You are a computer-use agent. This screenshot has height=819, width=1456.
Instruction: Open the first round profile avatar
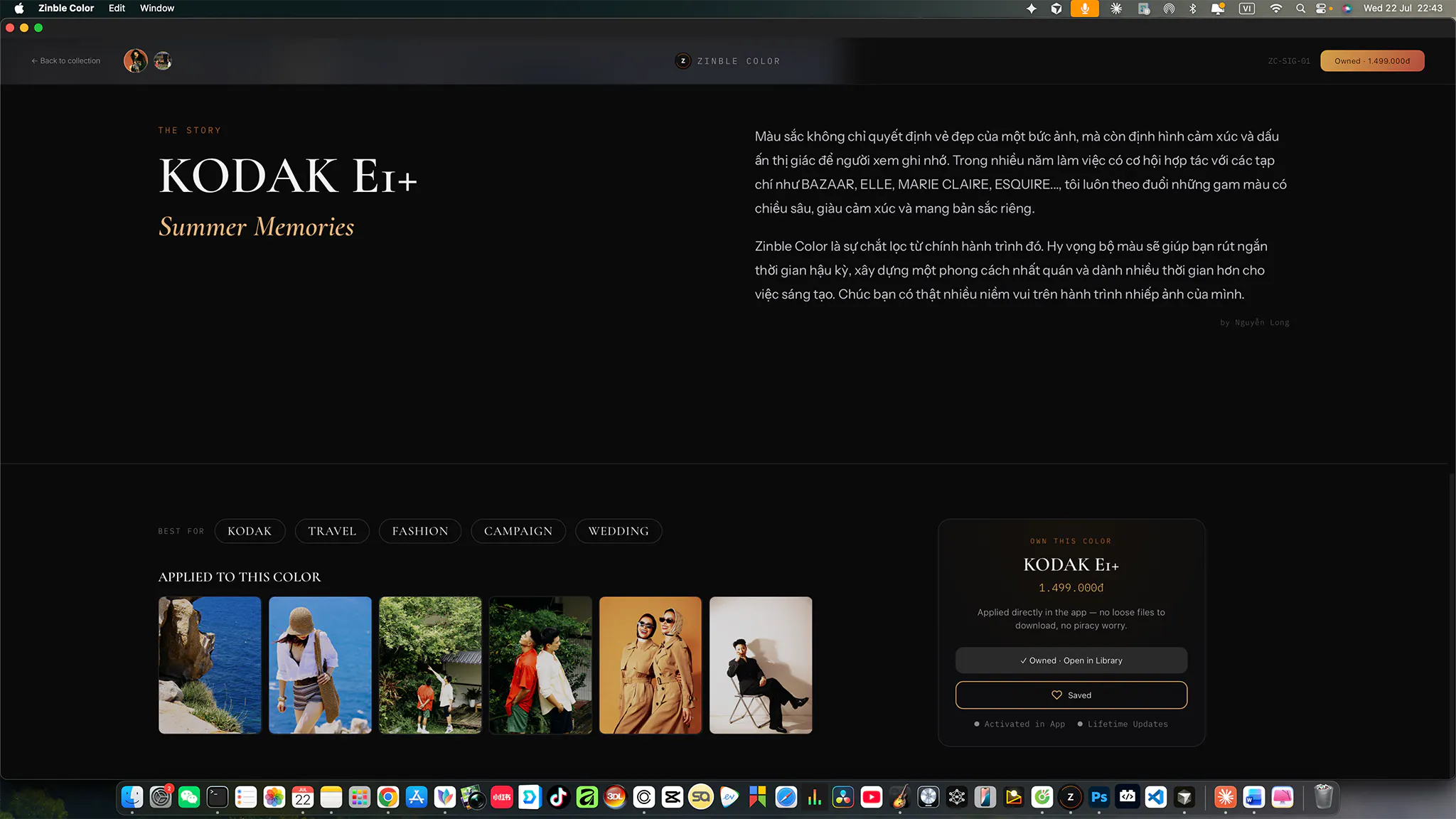(x=136, y=61)
